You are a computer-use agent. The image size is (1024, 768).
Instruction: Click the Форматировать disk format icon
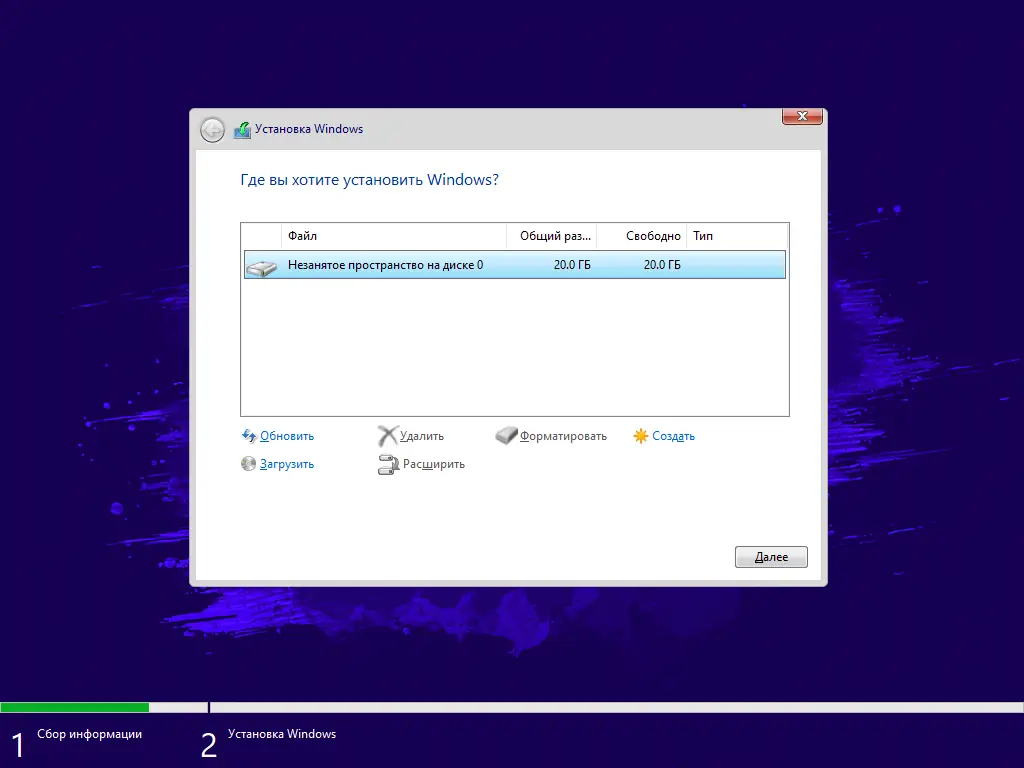[506, 436]
